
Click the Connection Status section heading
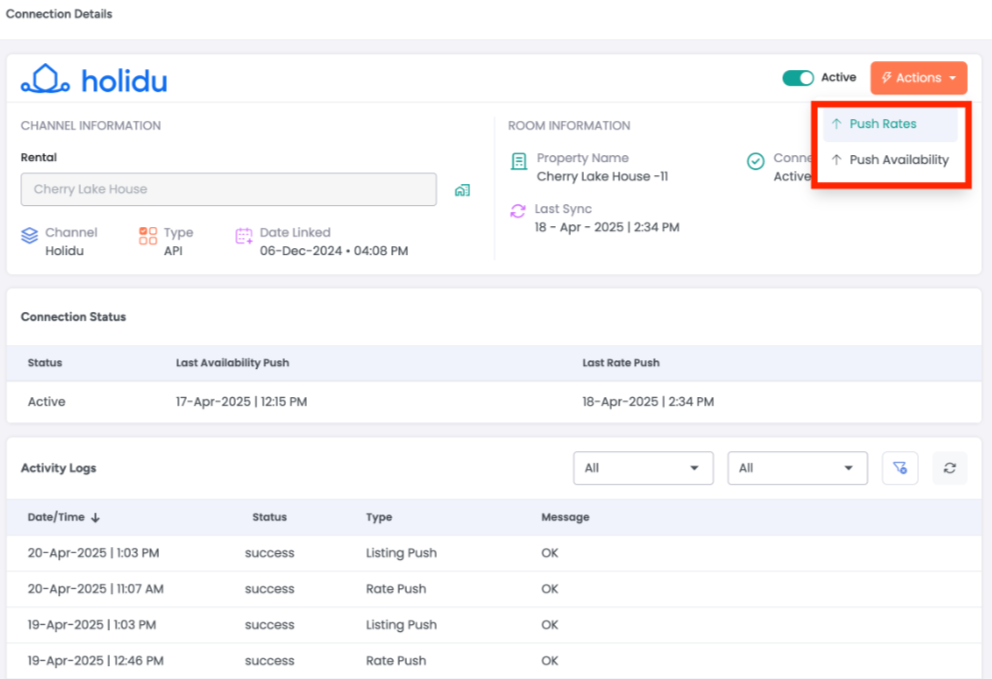coord(73,317)
